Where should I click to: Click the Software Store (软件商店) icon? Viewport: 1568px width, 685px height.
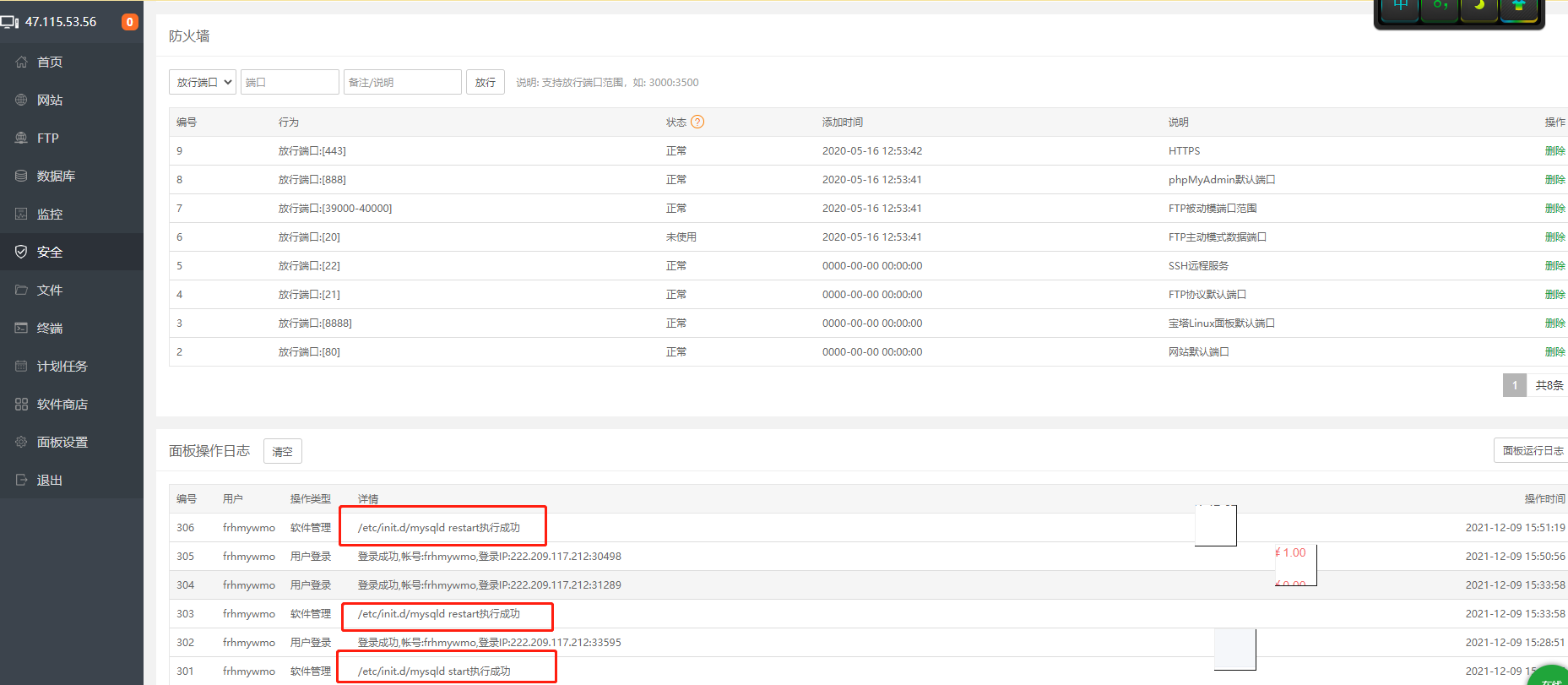click(x=21, y=404)
